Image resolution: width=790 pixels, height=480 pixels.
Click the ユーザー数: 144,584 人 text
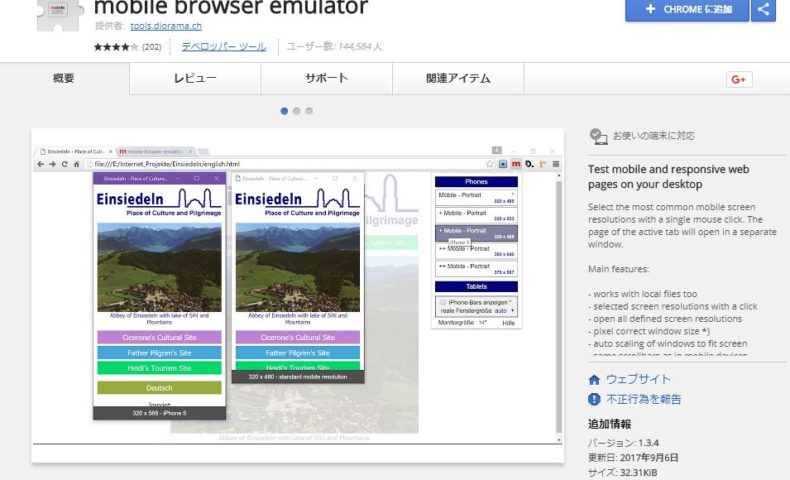click(334, 47)
